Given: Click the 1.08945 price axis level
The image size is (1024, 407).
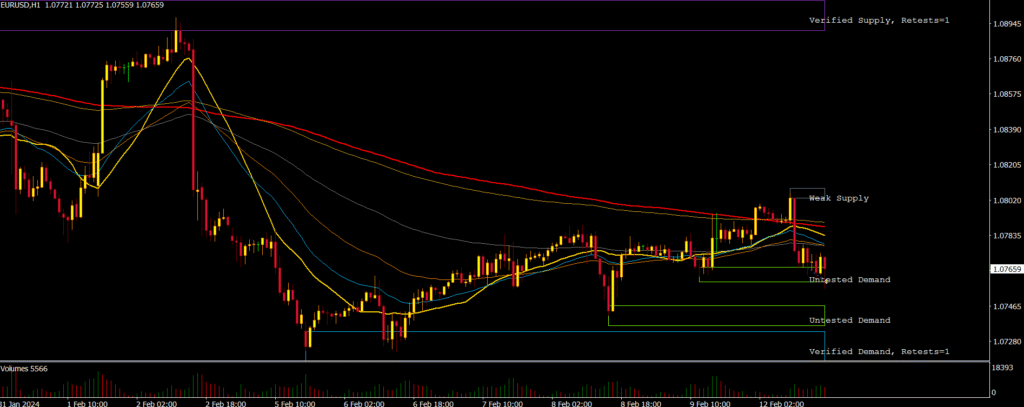Looking at the screenshot, I should [x=1004, y=22].
